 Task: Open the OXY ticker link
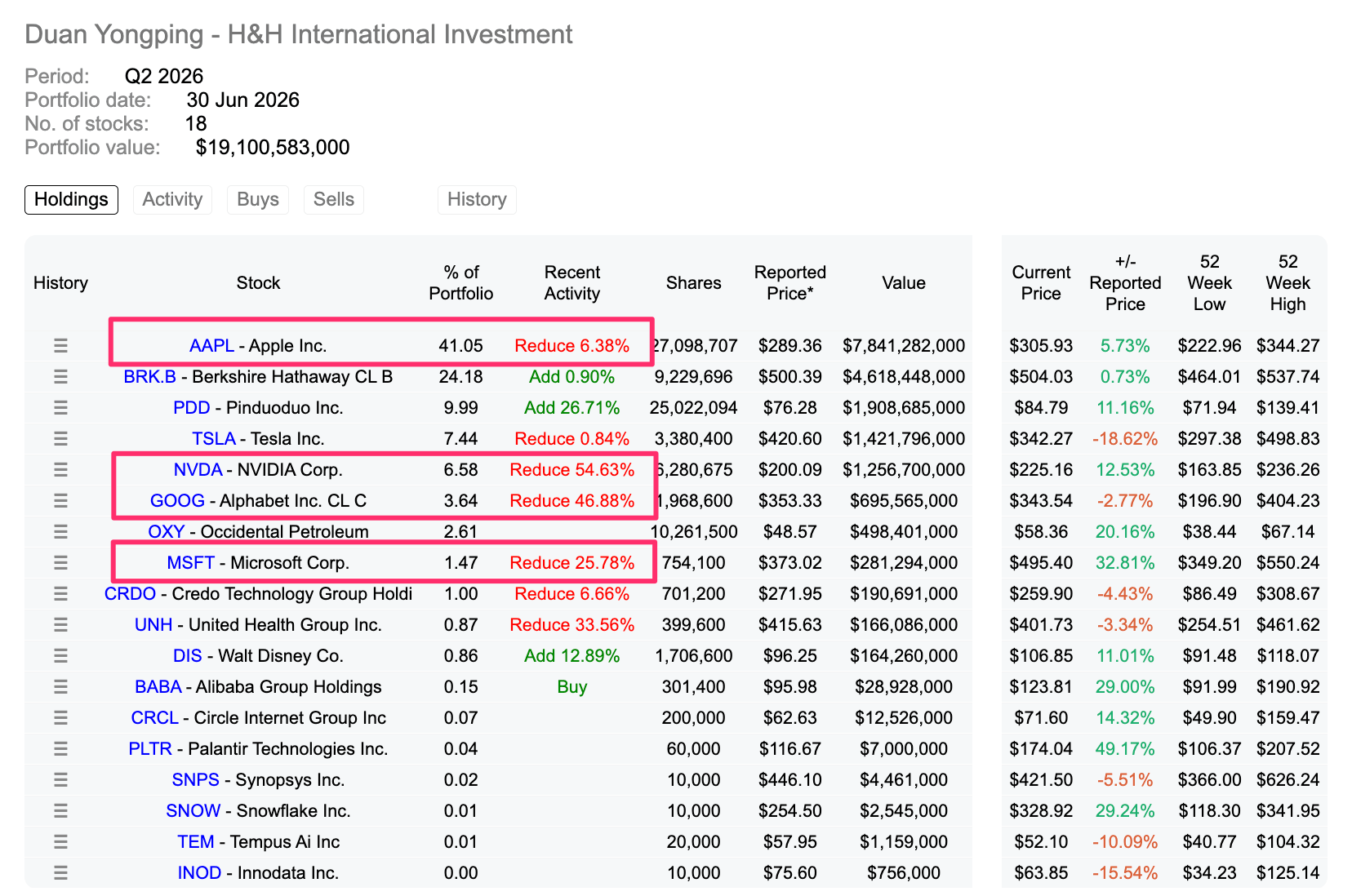(167, 532)
